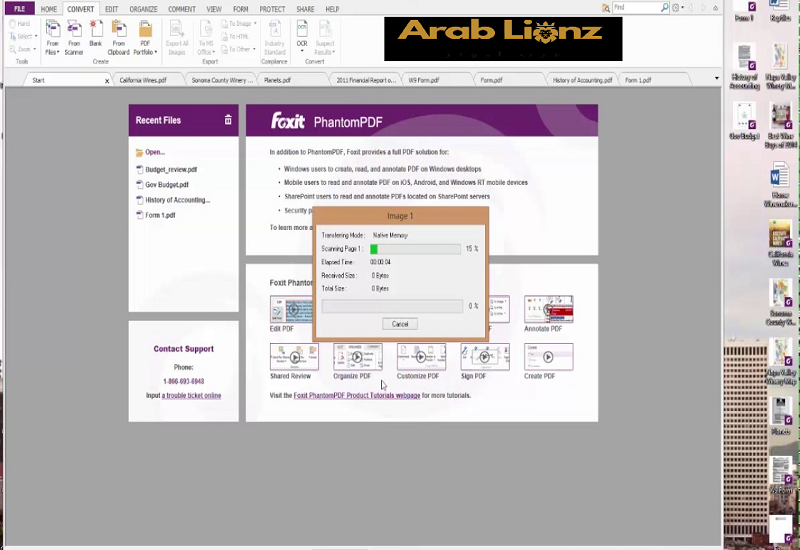Expand the From Files dropdown arrow
800x550 pixels.
tap(58, 52)
